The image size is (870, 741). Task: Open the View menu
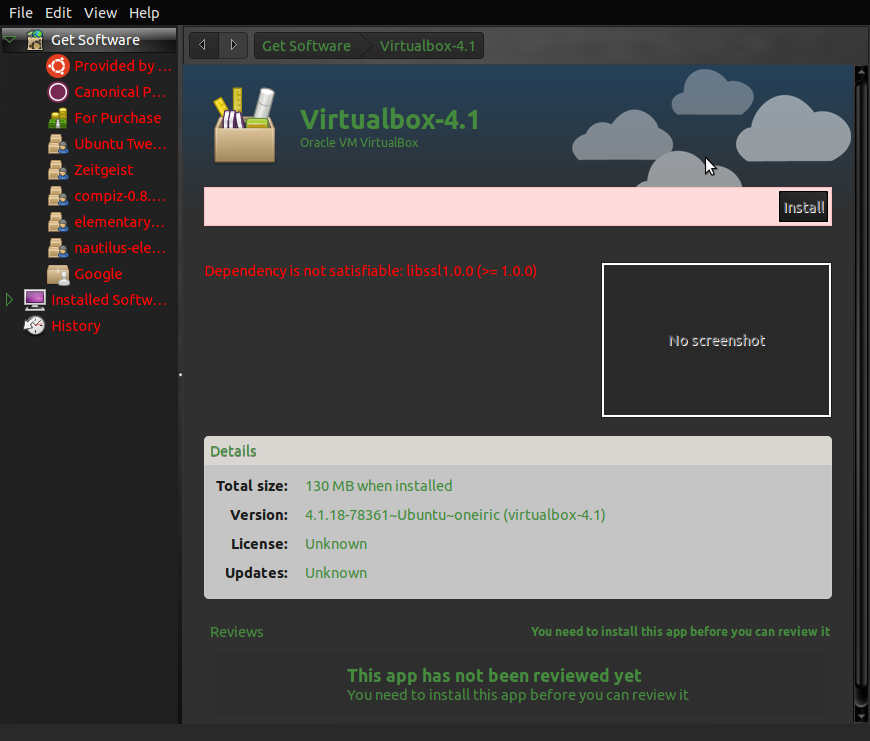tap(100, 13)
